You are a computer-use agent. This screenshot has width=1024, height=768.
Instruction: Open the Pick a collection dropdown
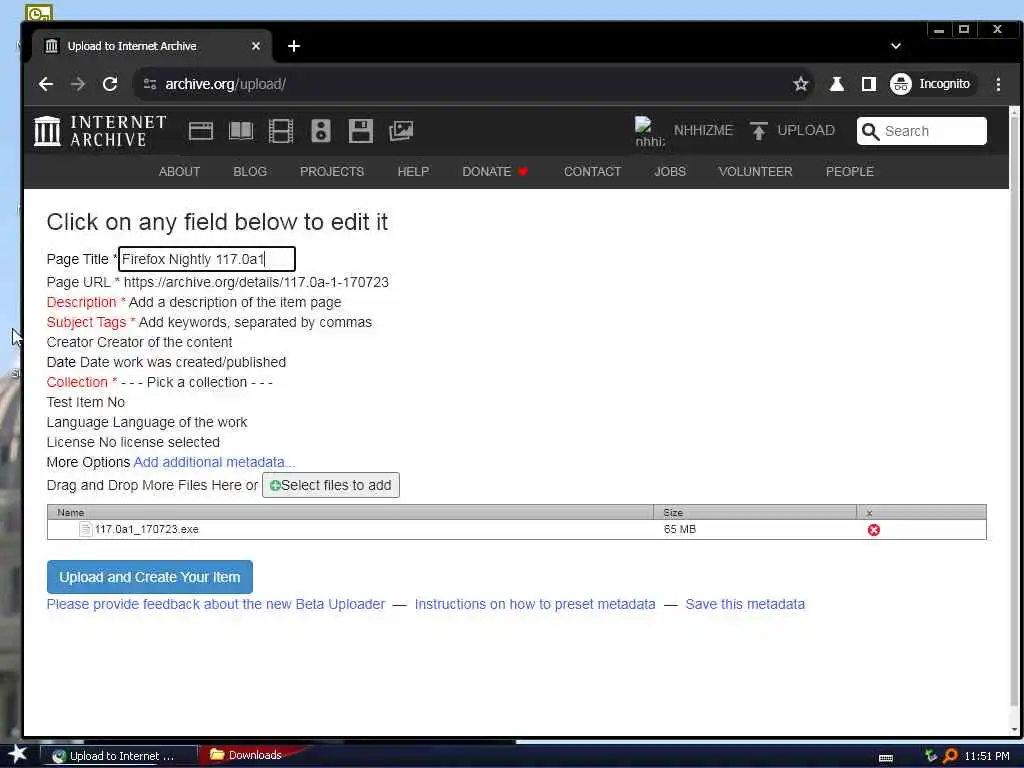click(197, 383)
